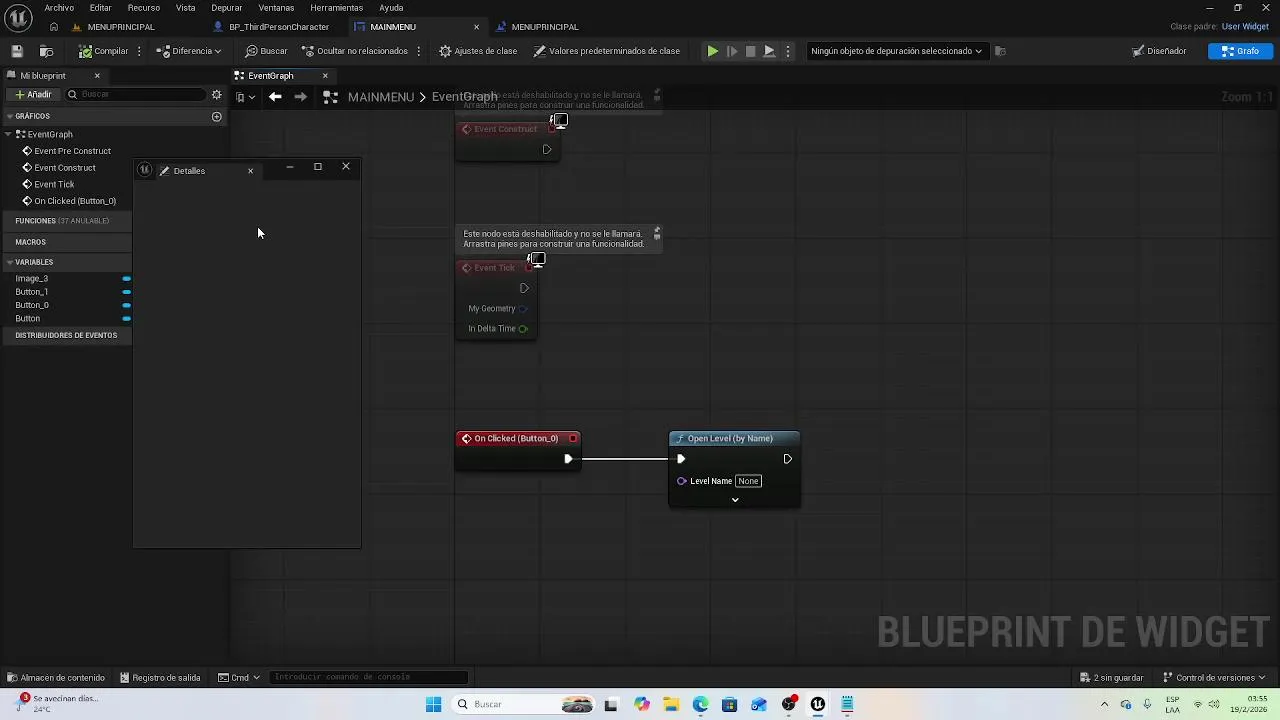Image resolution: width=1280 pixels, height=720 pixels.
Task: Navigate back with the left arrow
Action: 275,97
